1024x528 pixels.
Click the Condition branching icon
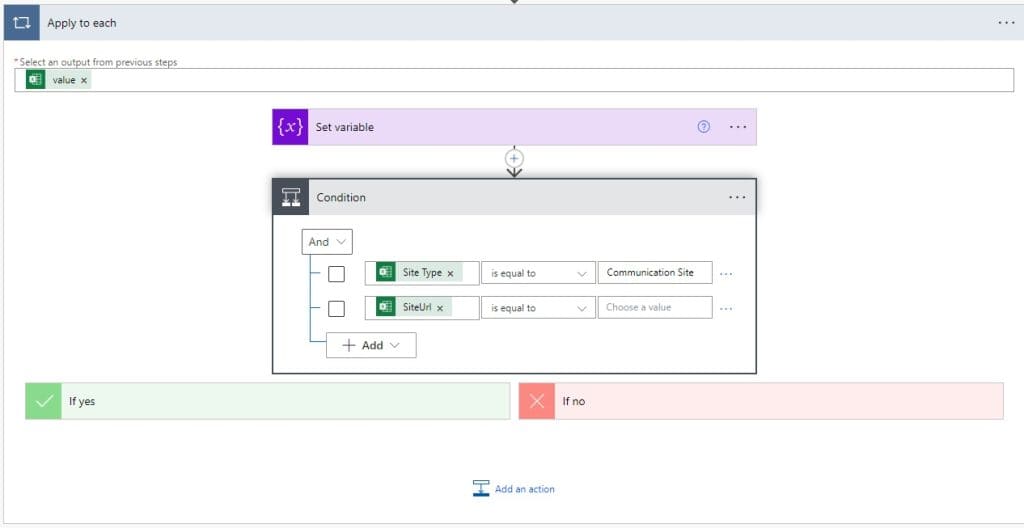(x=291, y=197)
